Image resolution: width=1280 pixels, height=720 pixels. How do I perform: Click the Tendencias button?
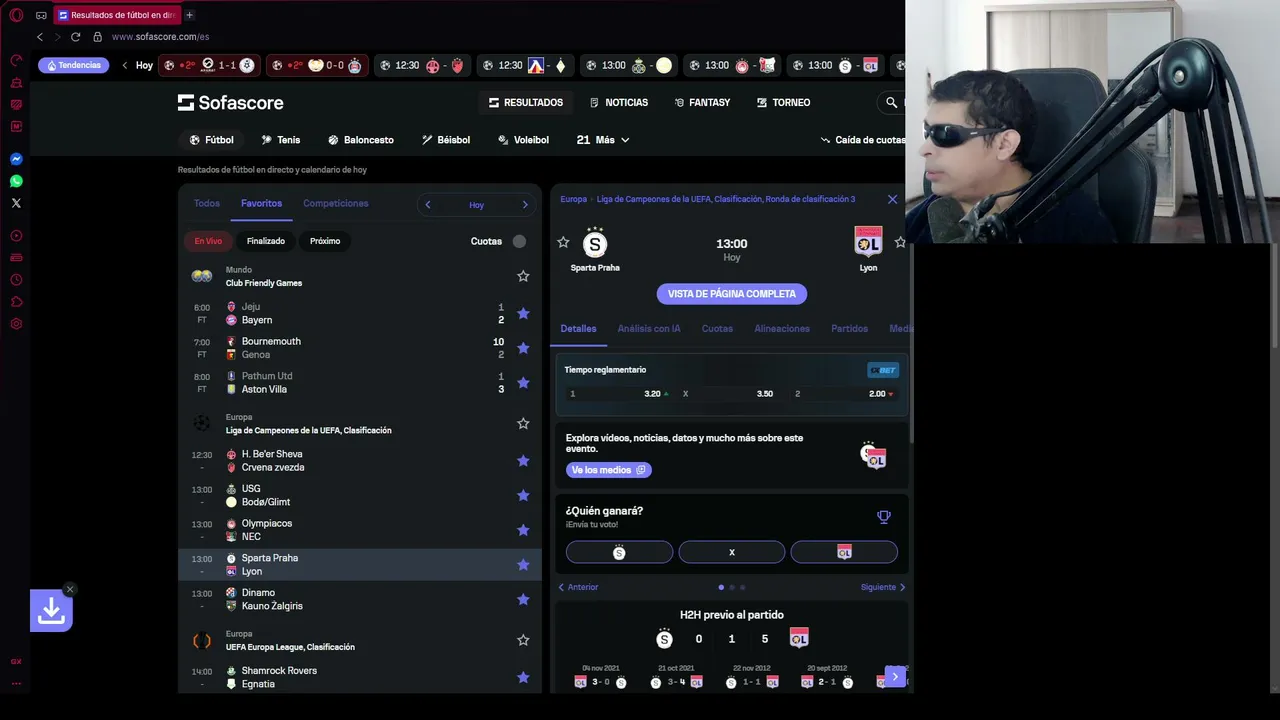pyautogui.click(x=73, y=66)
